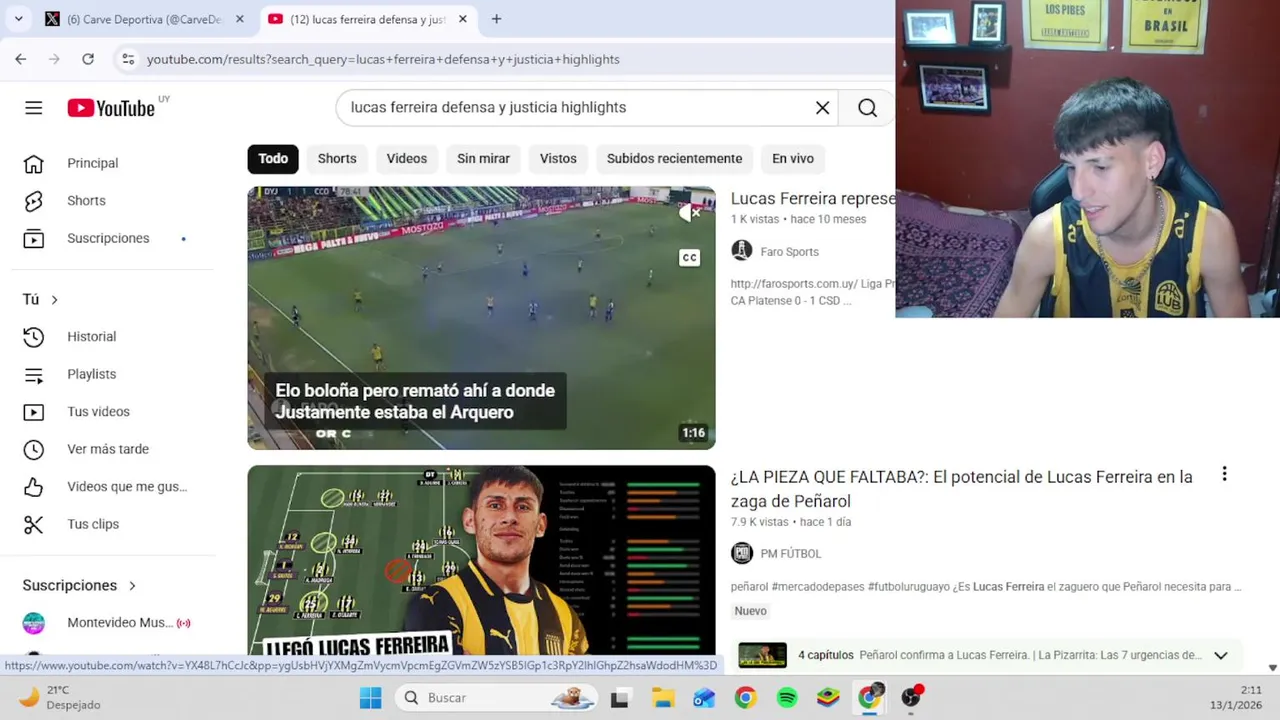Click '7.9 K vistas • hace 1 día' text
The height and width of the screenshot is (720, 1280).
point(791,522)
